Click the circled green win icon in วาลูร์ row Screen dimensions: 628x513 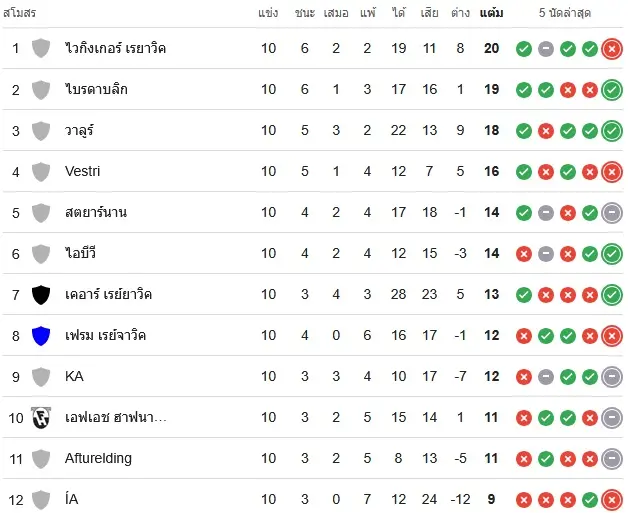(612, 130)
